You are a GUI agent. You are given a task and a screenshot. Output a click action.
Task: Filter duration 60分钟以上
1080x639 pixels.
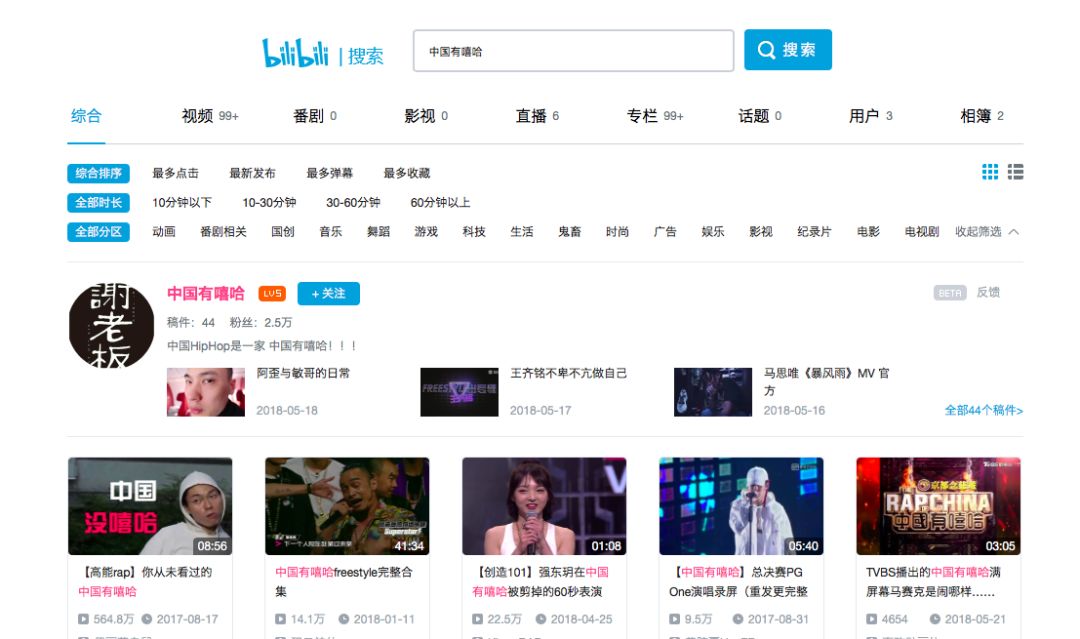coord(440,202)
